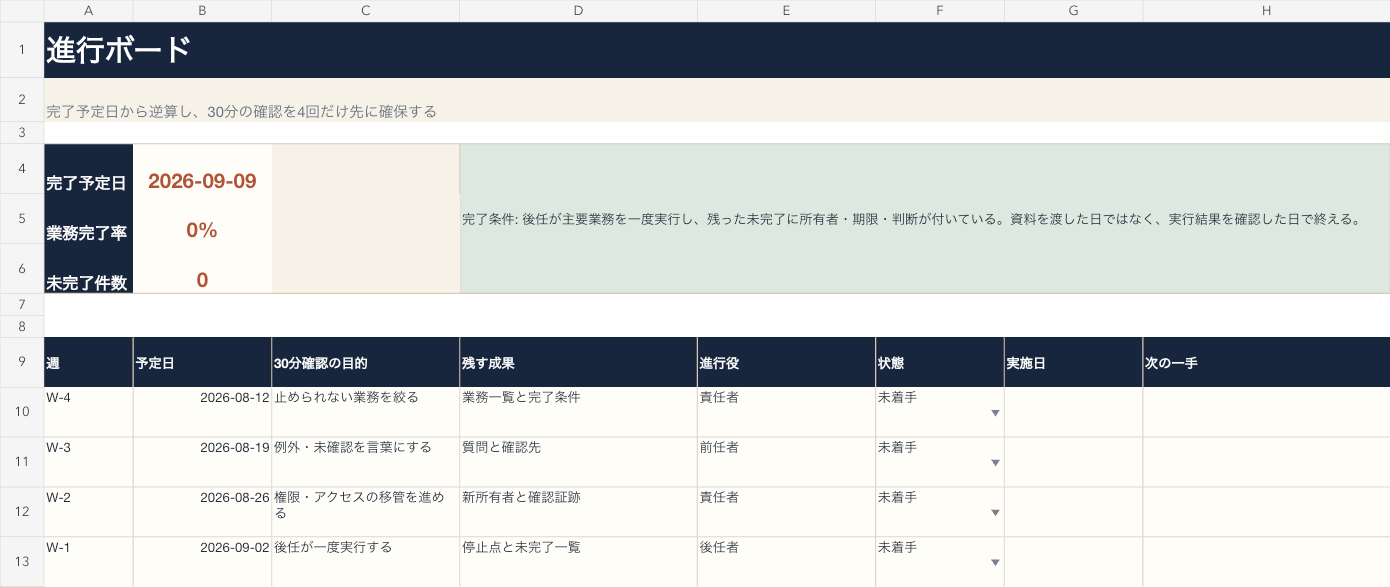Click the 完了条件 description cell

(925, 219)
